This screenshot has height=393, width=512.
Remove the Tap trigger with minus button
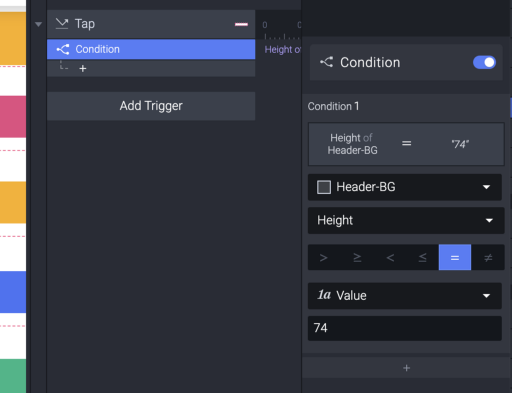pos(241,24)
